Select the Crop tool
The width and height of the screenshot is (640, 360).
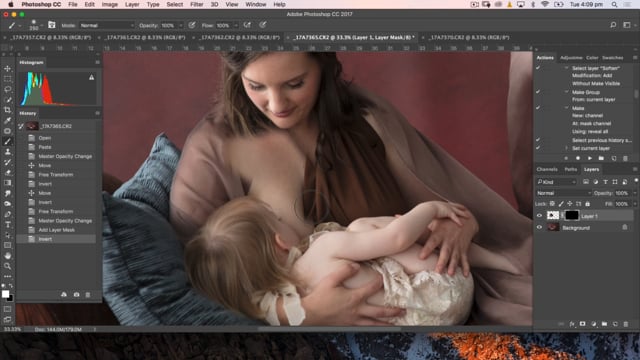point(7,110)
